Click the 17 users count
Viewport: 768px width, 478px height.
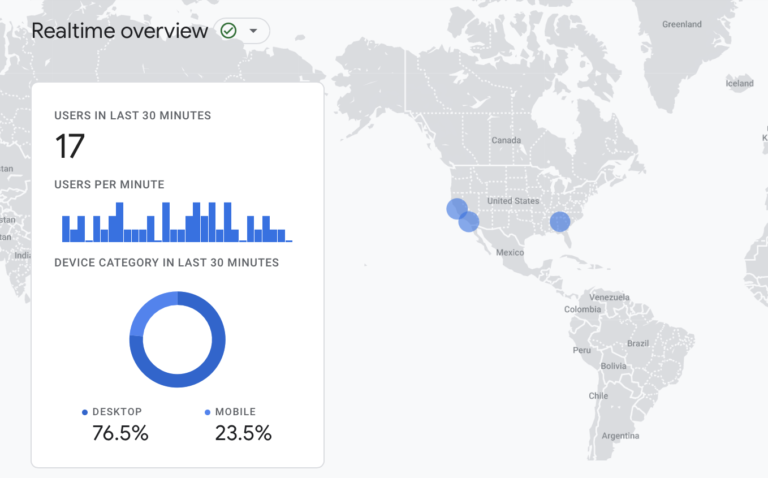point(70,147)
